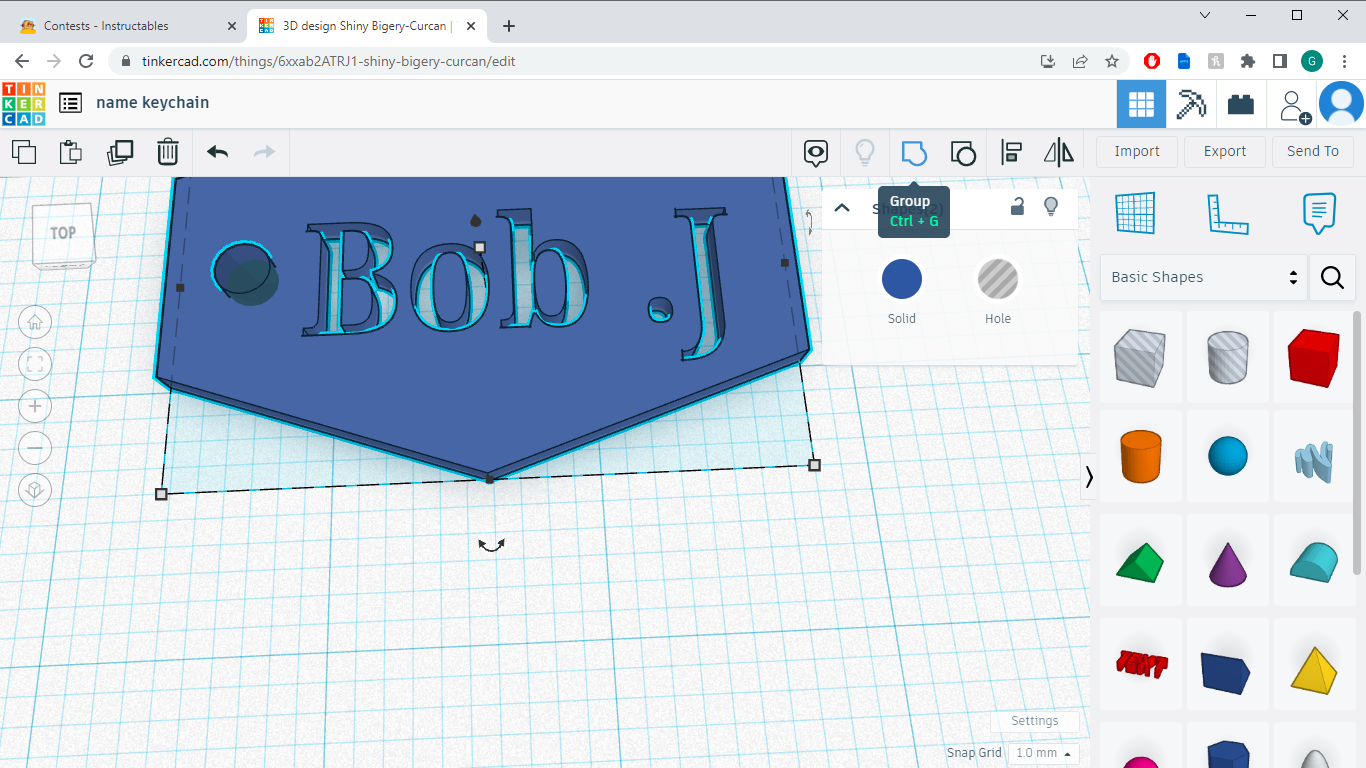Select the Ruler tool

point(1228,213)
